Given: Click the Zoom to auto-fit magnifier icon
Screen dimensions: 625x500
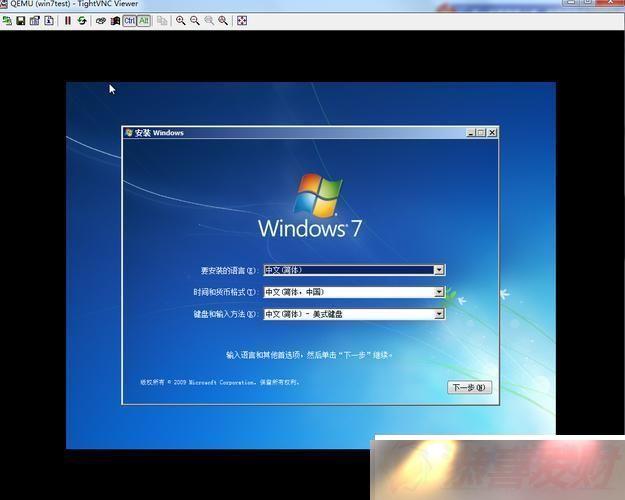Looking at the screenshot, I should pyautogui.click(x=223, y=21).
